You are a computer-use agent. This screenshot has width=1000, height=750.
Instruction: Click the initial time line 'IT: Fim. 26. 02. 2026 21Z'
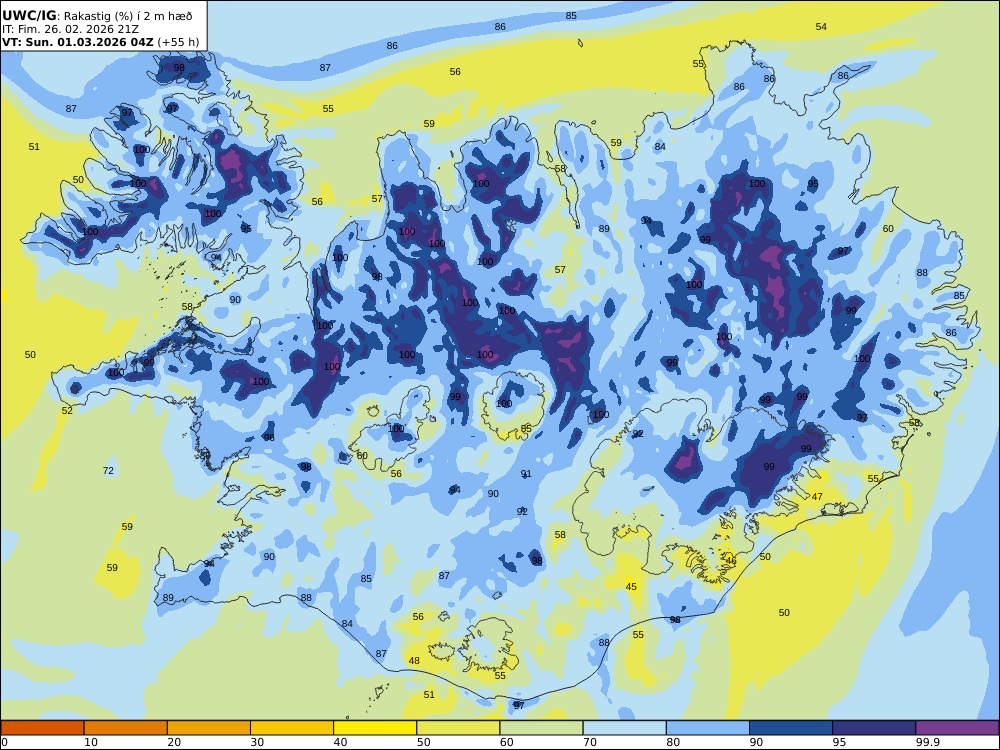click(x=70, y=29)
